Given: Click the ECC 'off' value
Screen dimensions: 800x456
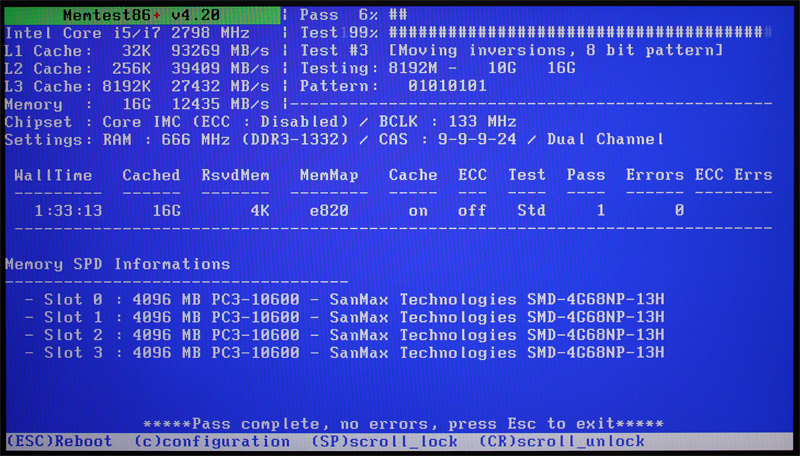Looking at the screenshot, I should click(x=472, y=210).
